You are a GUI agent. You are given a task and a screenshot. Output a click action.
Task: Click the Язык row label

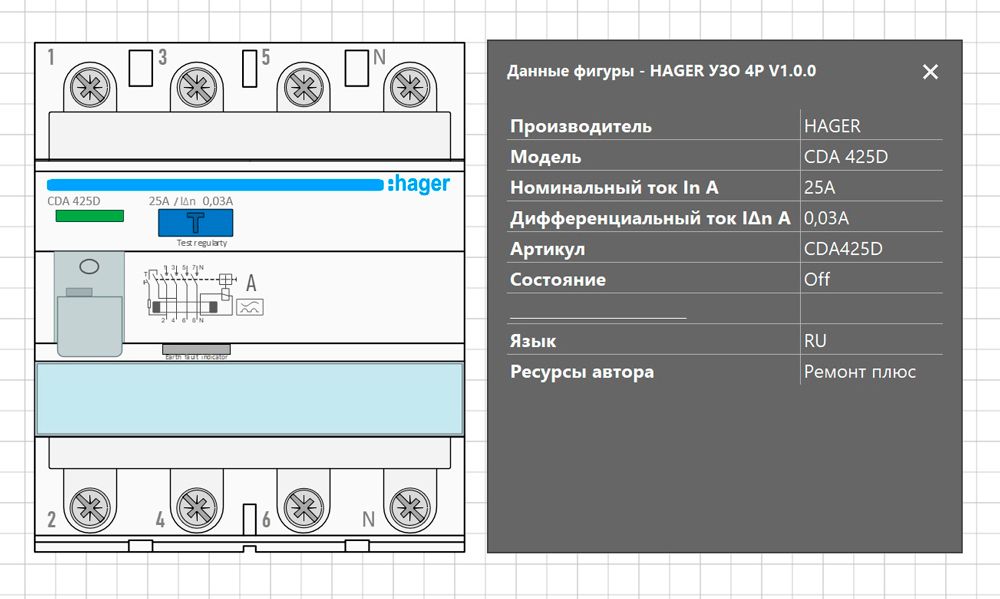pyautogui.click(x=533, y=341)
